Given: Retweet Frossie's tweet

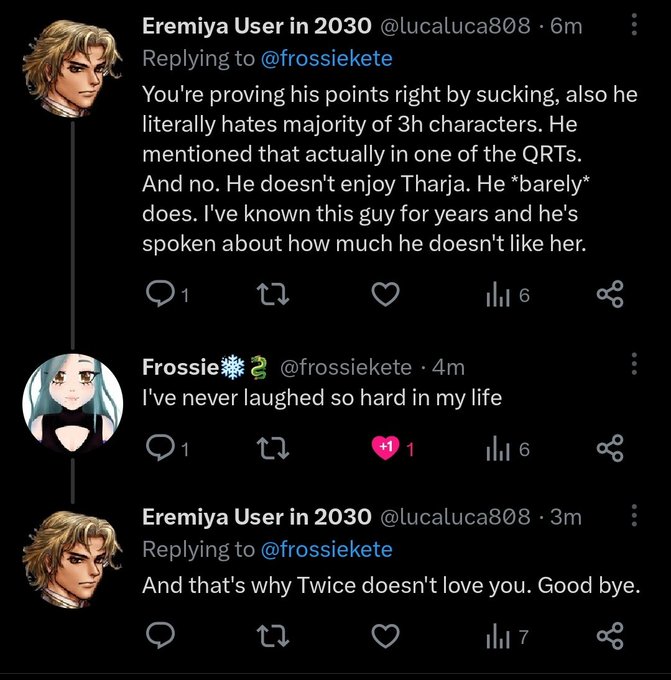Looking at the screenshot, I should point(273,448).
